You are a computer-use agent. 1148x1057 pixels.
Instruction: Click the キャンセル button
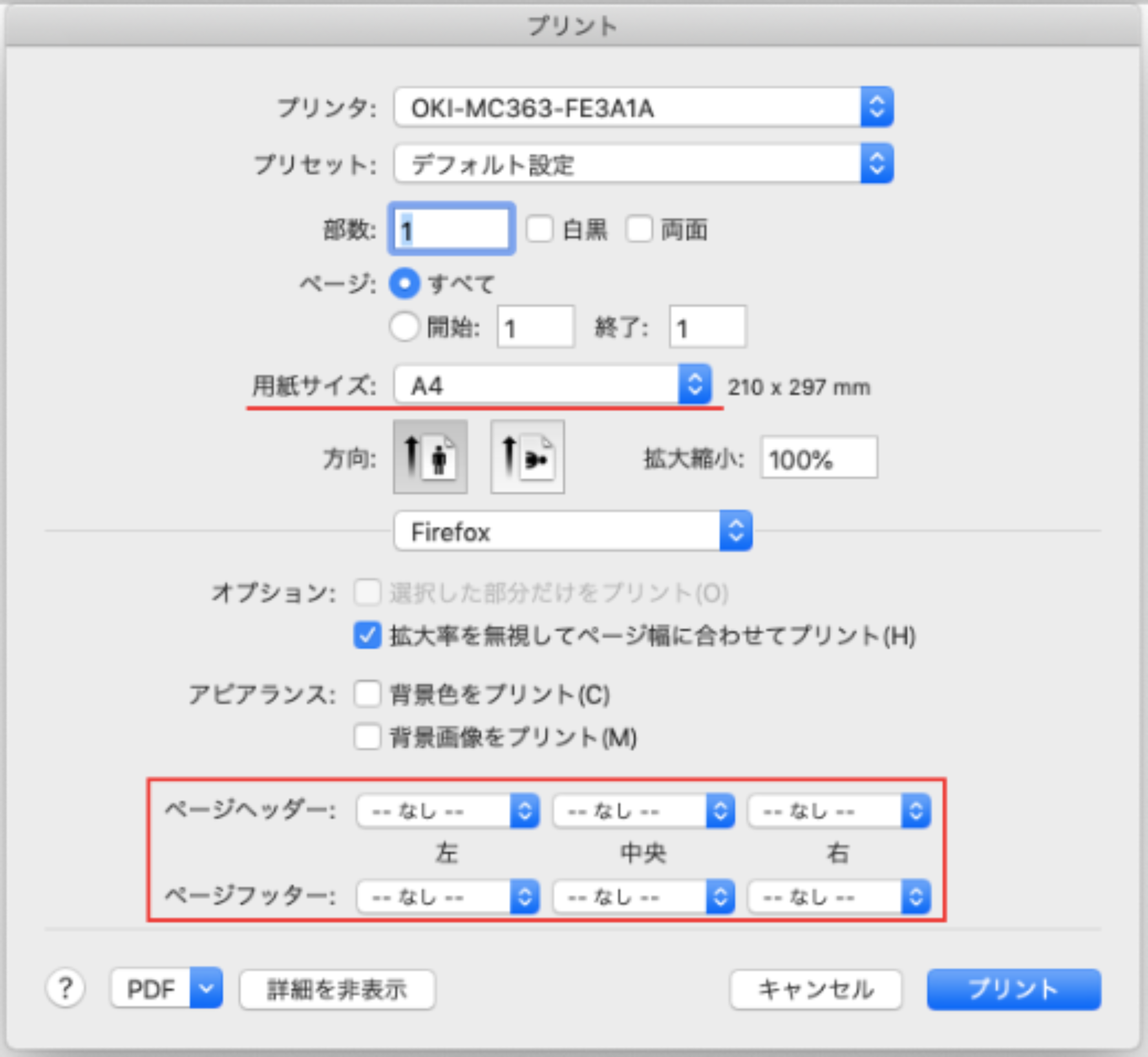(816, 989)
